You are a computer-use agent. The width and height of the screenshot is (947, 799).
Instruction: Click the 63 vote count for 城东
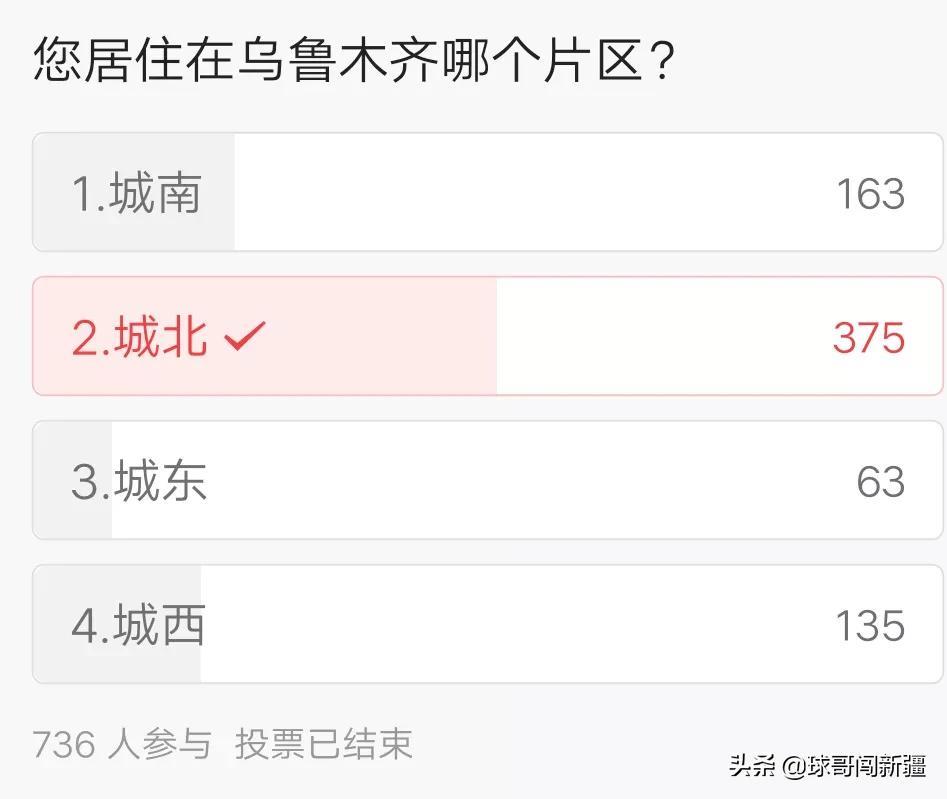881,482
